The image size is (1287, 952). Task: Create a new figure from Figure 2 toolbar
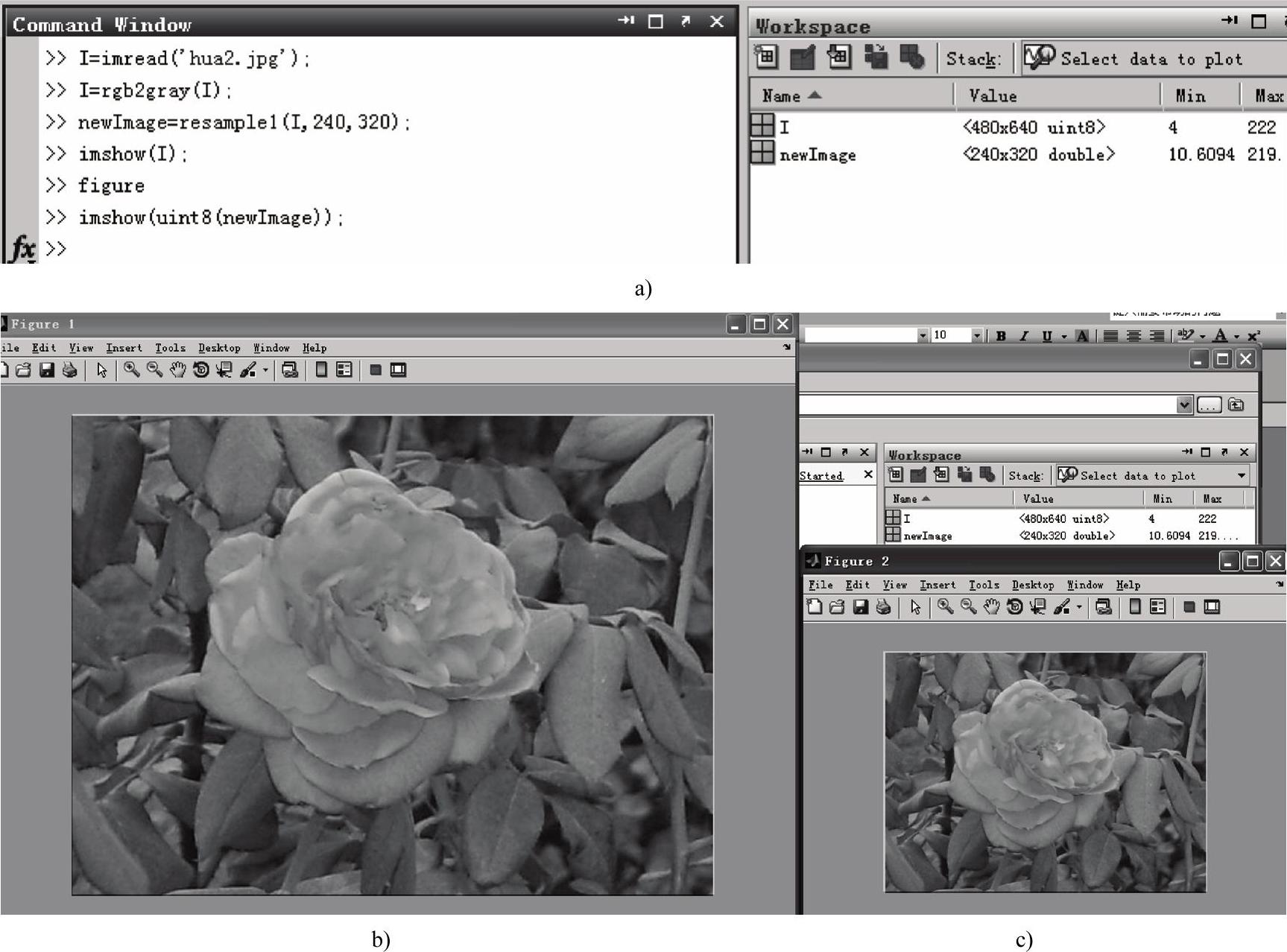[815, 607]
